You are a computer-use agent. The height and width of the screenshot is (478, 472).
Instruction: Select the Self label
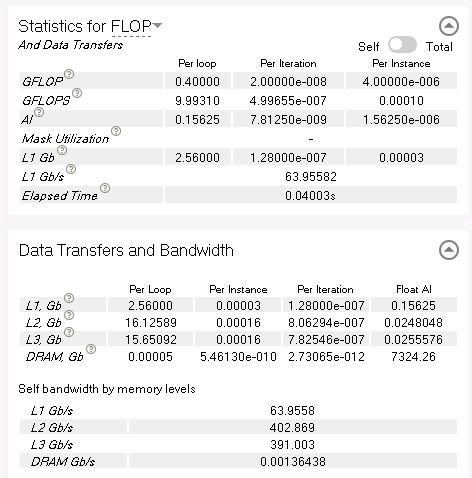(369, 47)
